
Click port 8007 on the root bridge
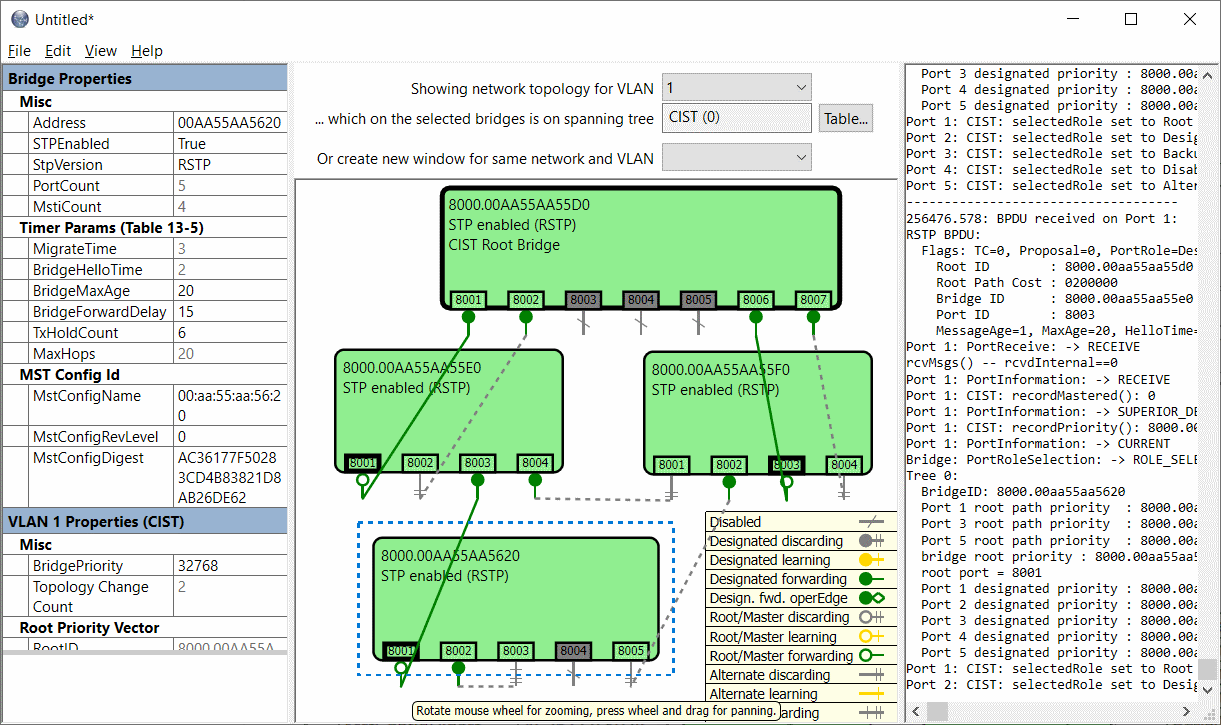coord(813,299)
